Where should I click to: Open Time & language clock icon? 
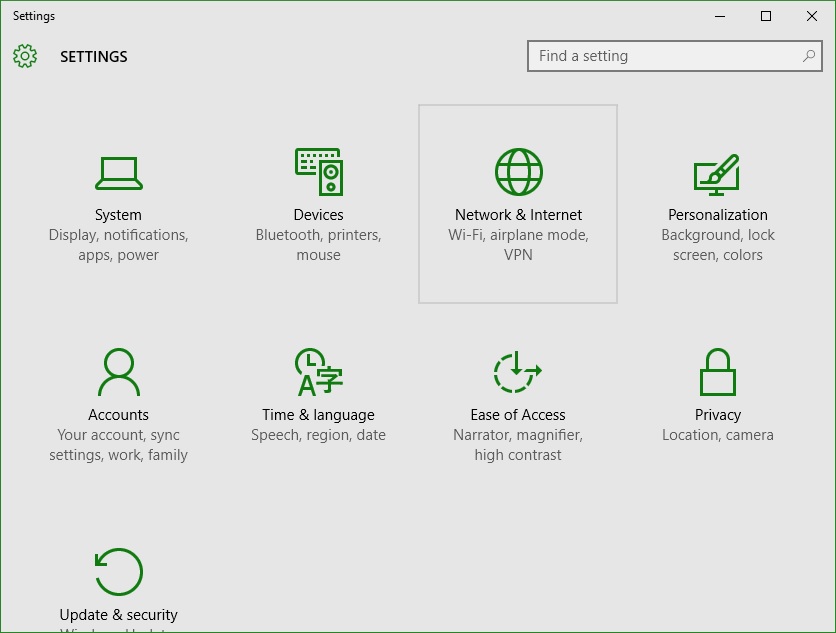(319, 372)
